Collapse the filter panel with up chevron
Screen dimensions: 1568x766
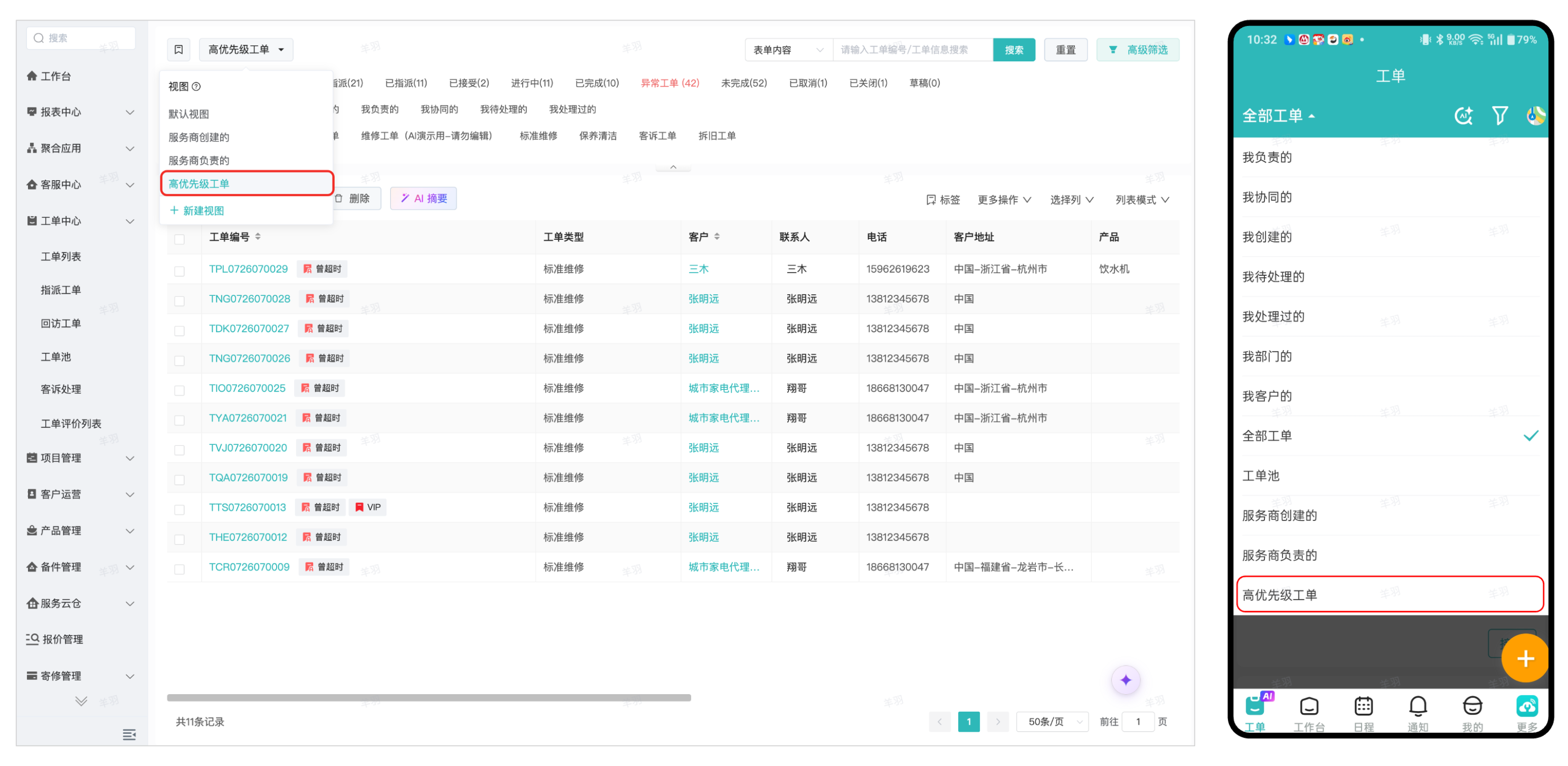[673, 167]
